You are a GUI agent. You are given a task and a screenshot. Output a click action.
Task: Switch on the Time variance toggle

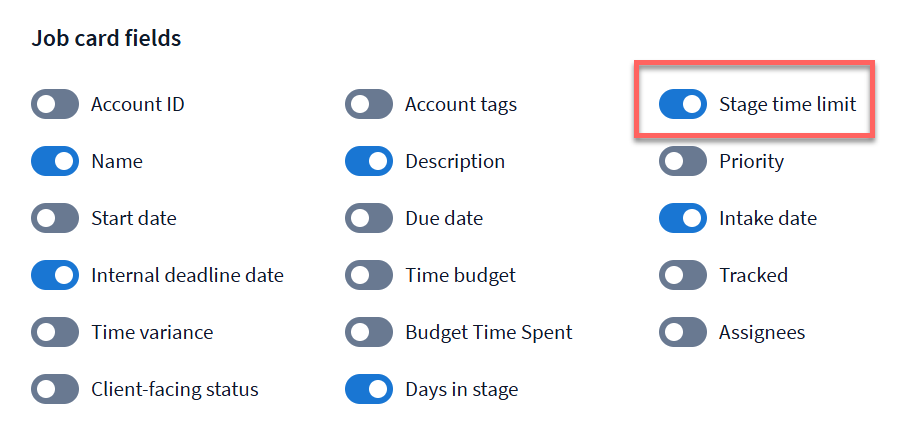55,332
